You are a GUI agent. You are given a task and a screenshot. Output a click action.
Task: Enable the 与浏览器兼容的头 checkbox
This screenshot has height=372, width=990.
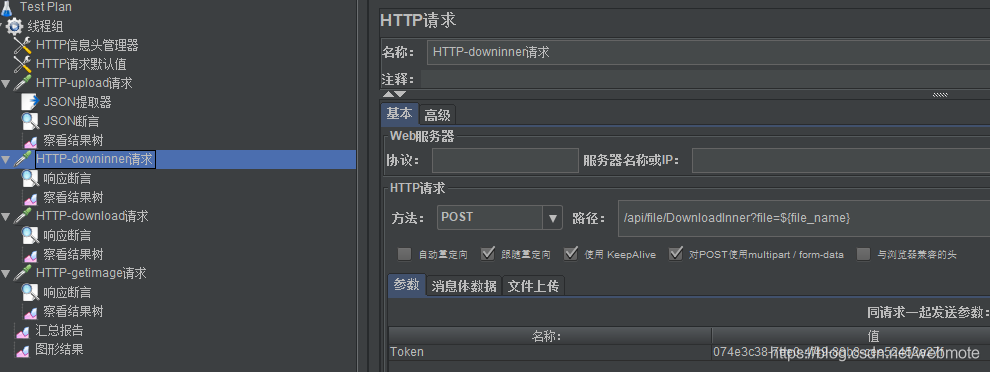tap(863, 254)
